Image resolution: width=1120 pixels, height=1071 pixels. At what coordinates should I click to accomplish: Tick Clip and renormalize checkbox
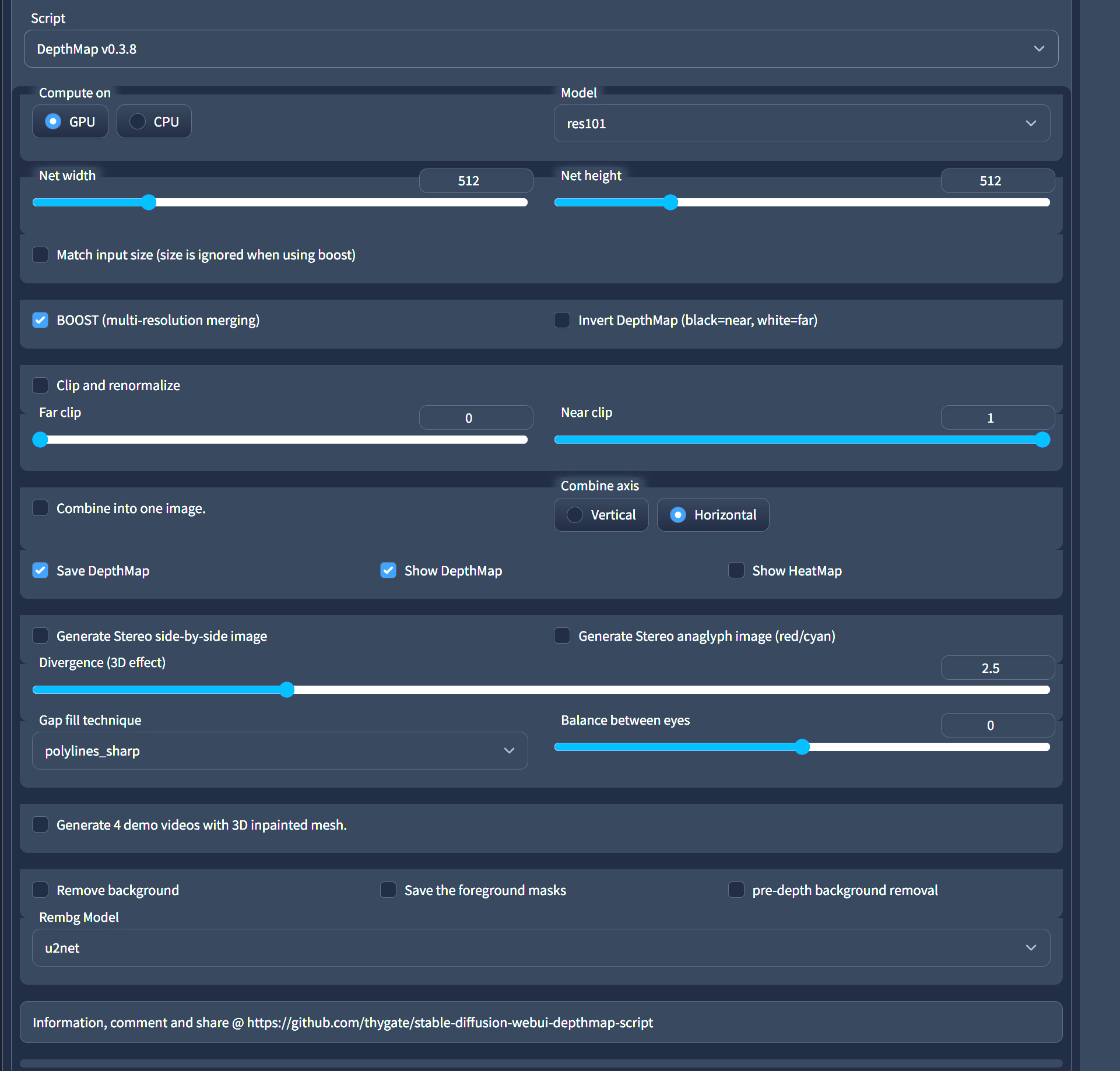pos(40,385)
